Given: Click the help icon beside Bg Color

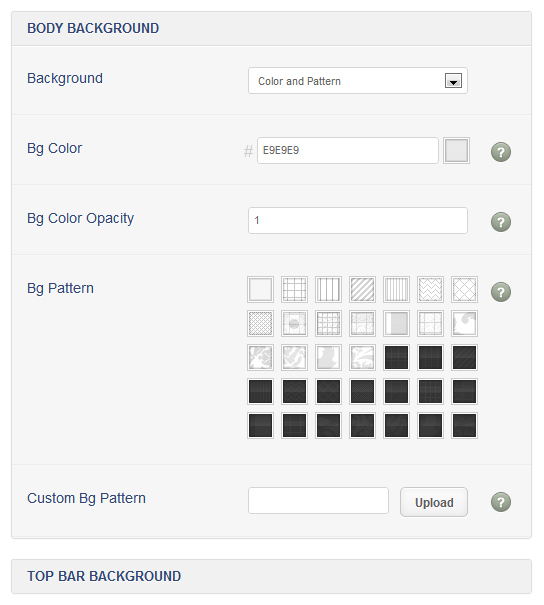Looking at the screenshot, I should pyautogui.click(x=501, y=152).
